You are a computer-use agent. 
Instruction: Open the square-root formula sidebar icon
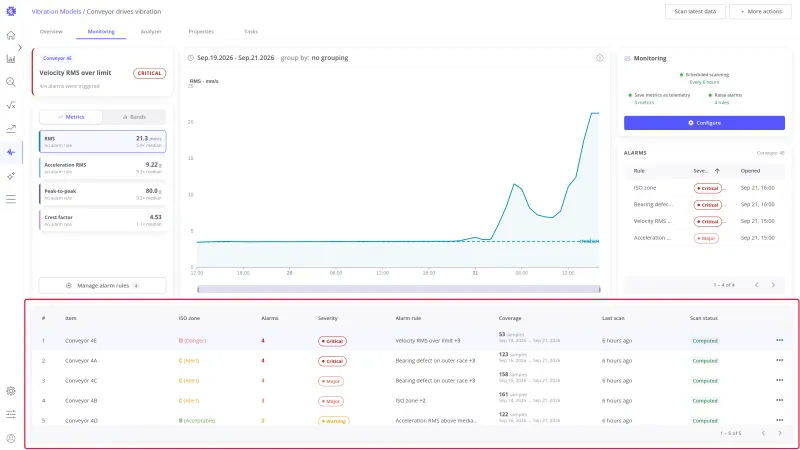click(11, 105)
